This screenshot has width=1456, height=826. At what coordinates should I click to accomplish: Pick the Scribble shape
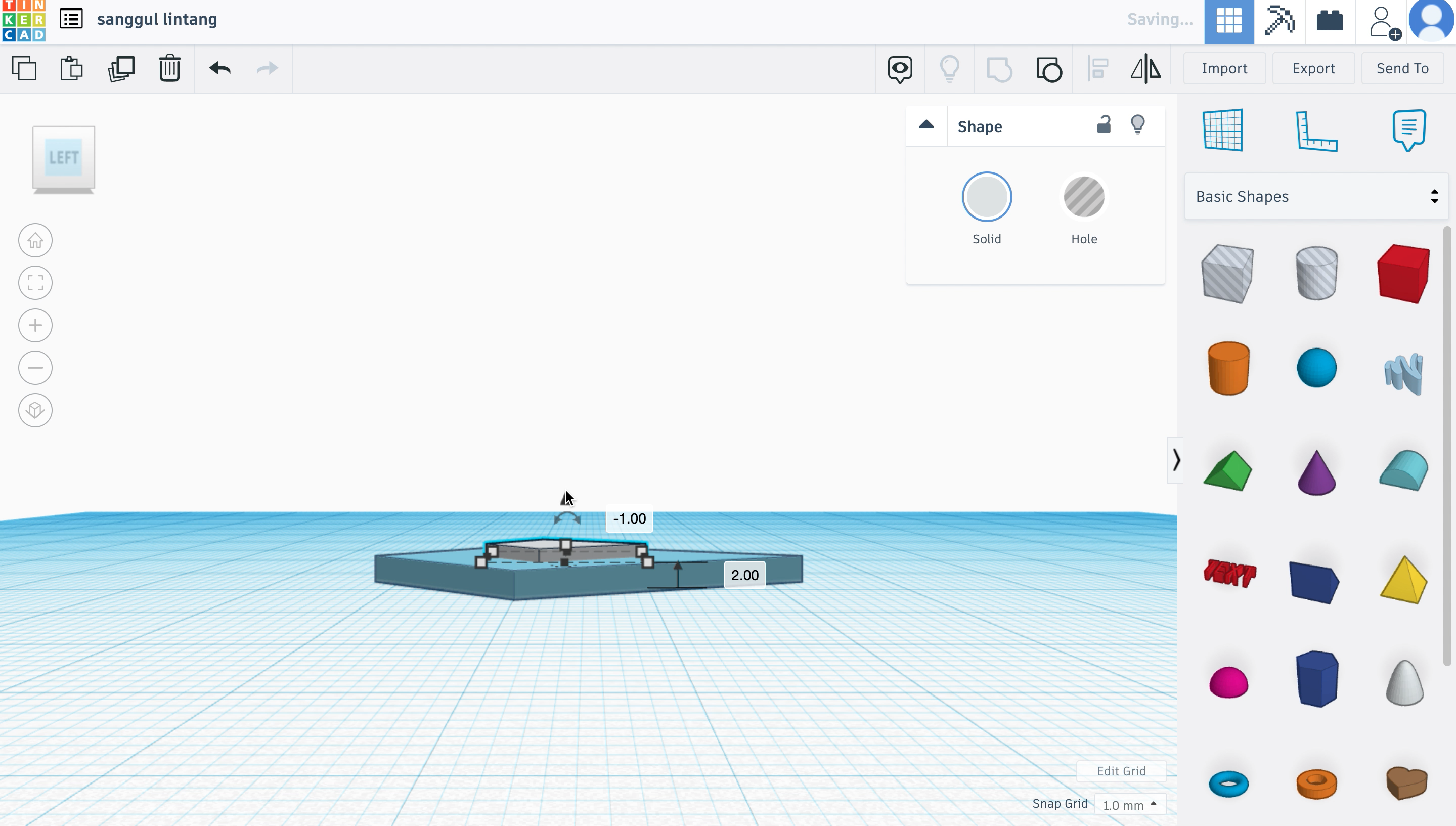1404,373
